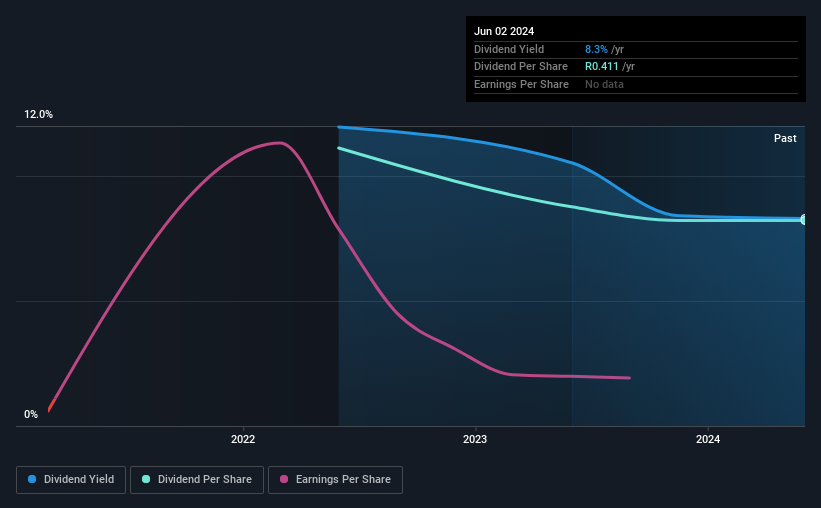Click the No data earnings value
The image size is (821, 508).
tap(604, 84)
